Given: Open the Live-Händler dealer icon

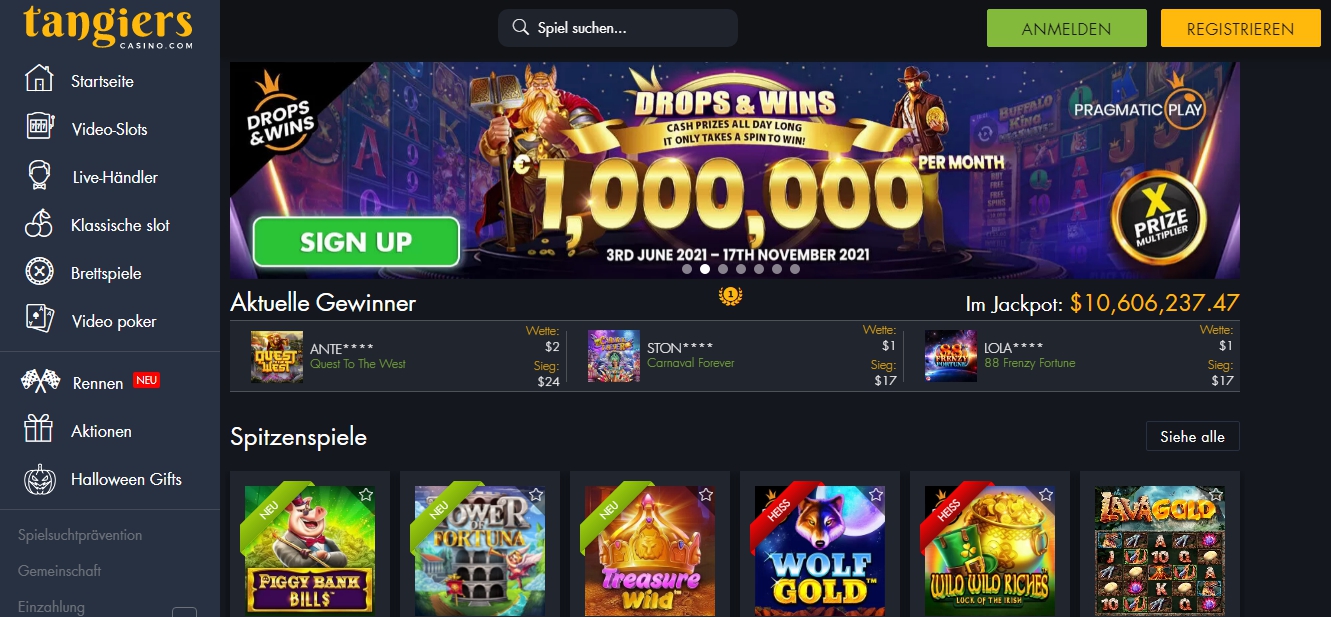Looking at the screenshot, I should pyautogui.click(x=39, y=177).
